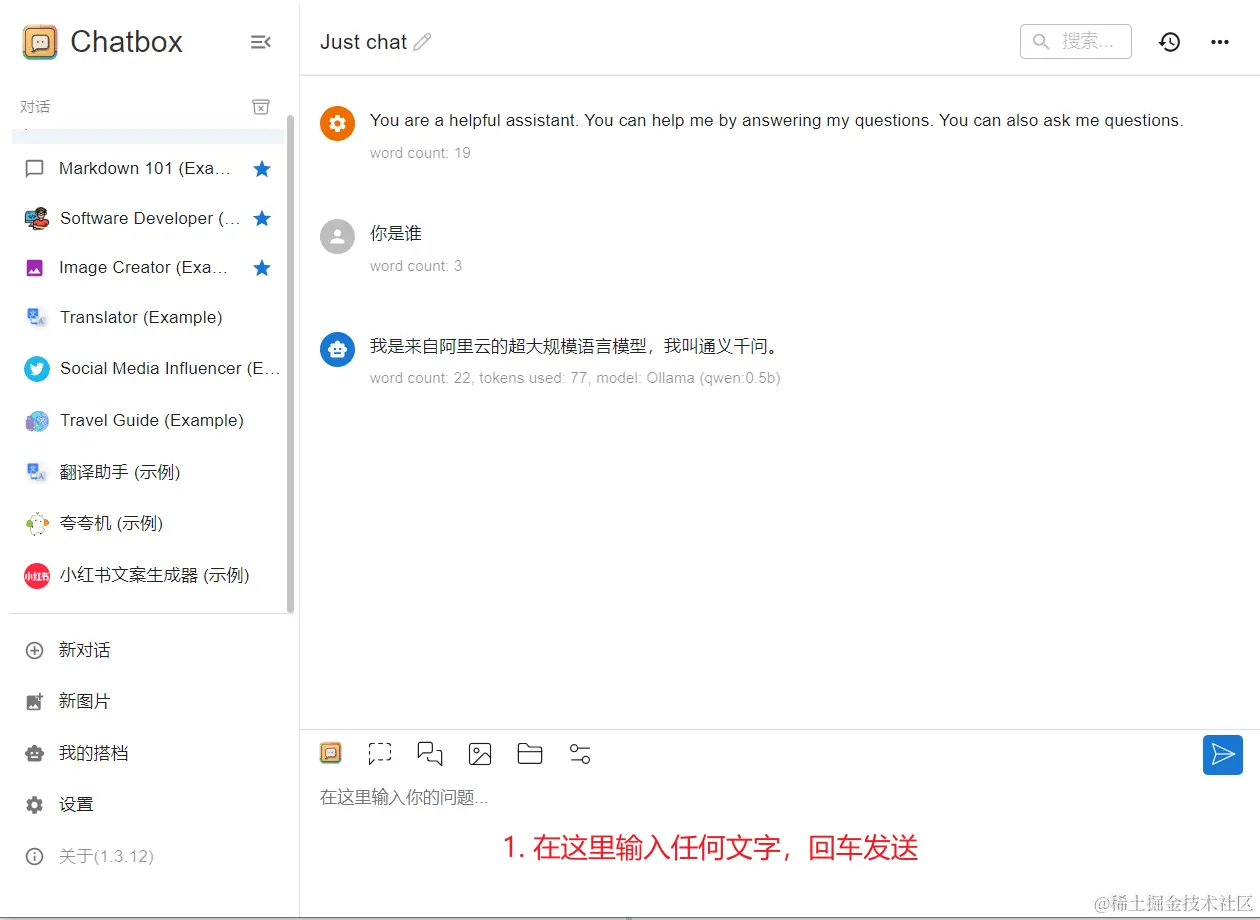Open conversation settings sliders icon
1260x920 pixels.
[580, 754]
